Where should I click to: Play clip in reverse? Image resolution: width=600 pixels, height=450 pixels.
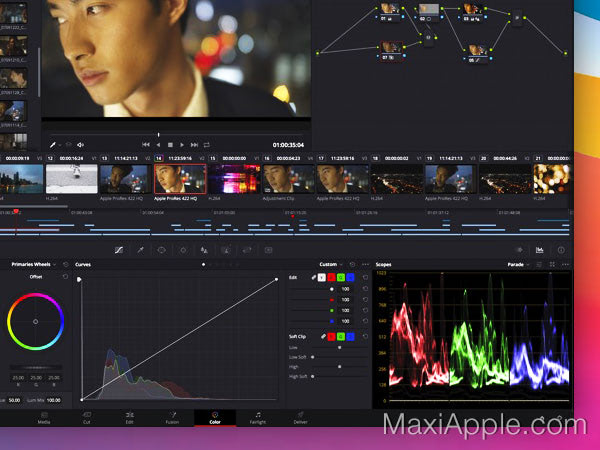[158, 145]
